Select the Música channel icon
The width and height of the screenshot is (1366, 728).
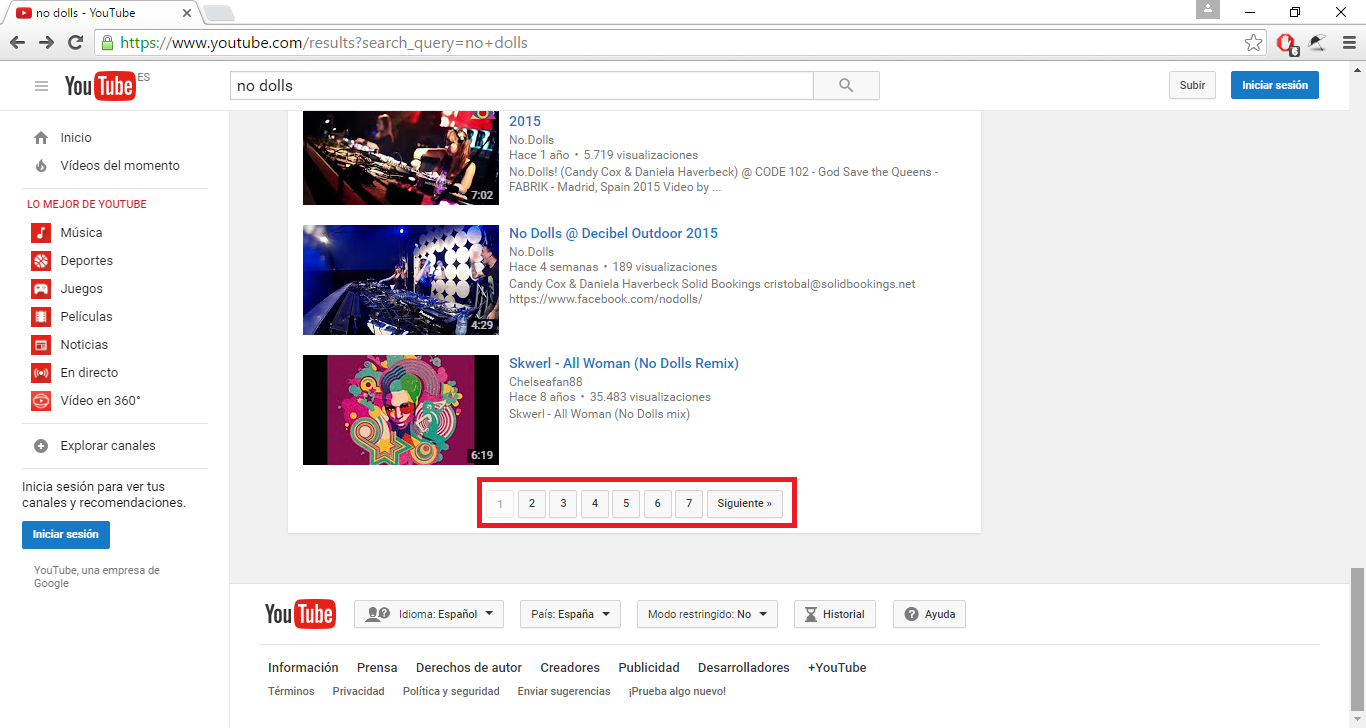click(x=41, y=233)
